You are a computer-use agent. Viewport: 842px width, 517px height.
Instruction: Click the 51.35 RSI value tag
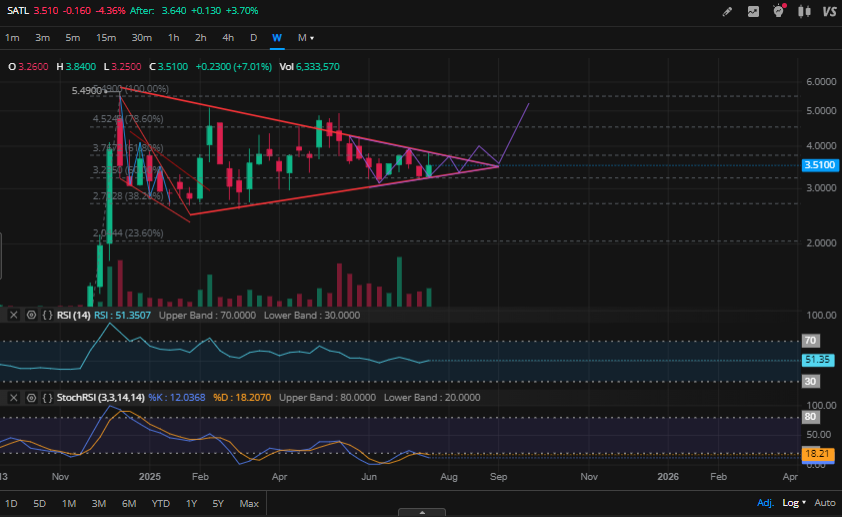(x=818, y=360)
